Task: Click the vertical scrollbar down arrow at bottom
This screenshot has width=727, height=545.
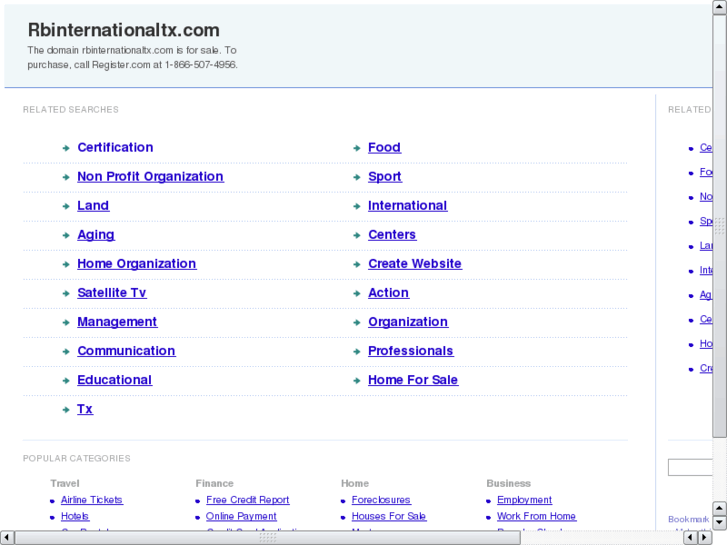Action: (719, 523)
